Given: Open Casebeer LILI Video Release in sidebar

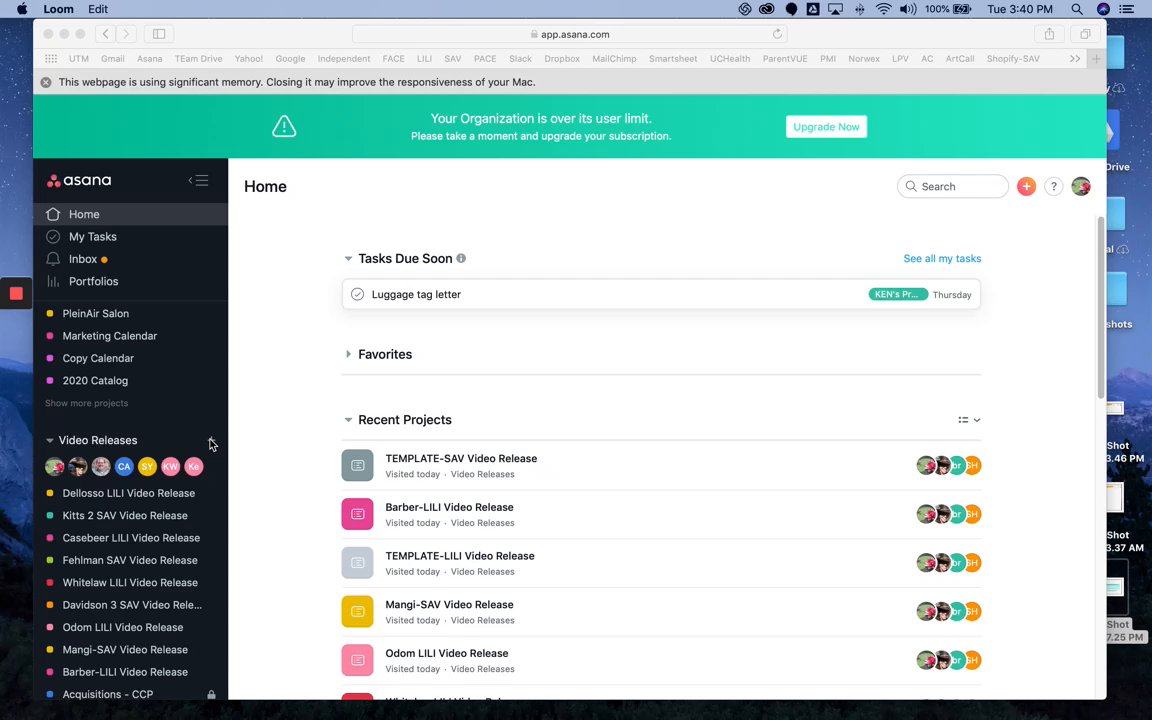Looking at the screenshot, I should (x=130, y=538).
